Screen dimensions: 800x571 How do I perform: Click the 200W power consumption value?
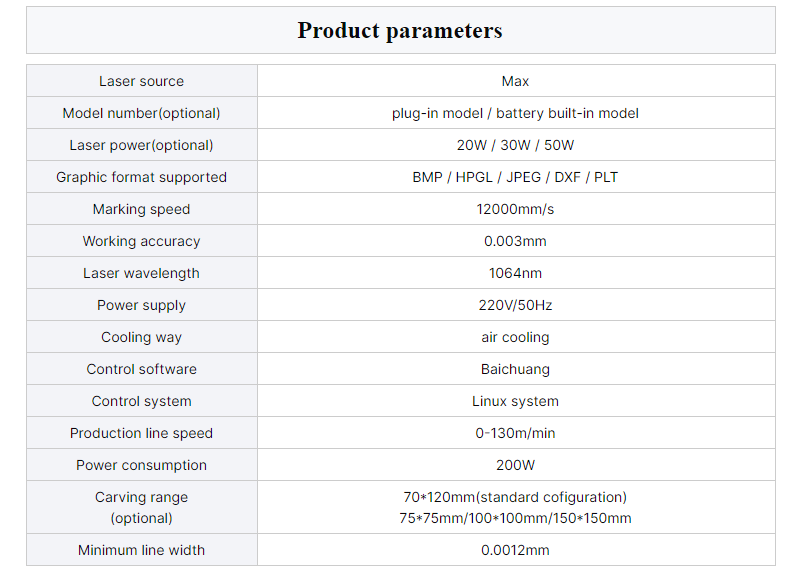point(515,465)
